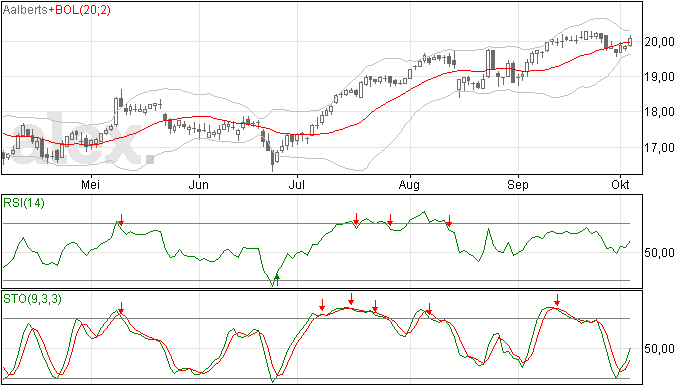Click the 50,00 label in STO panel
Screen dimensions: 690x387
(x=659, y=349)
